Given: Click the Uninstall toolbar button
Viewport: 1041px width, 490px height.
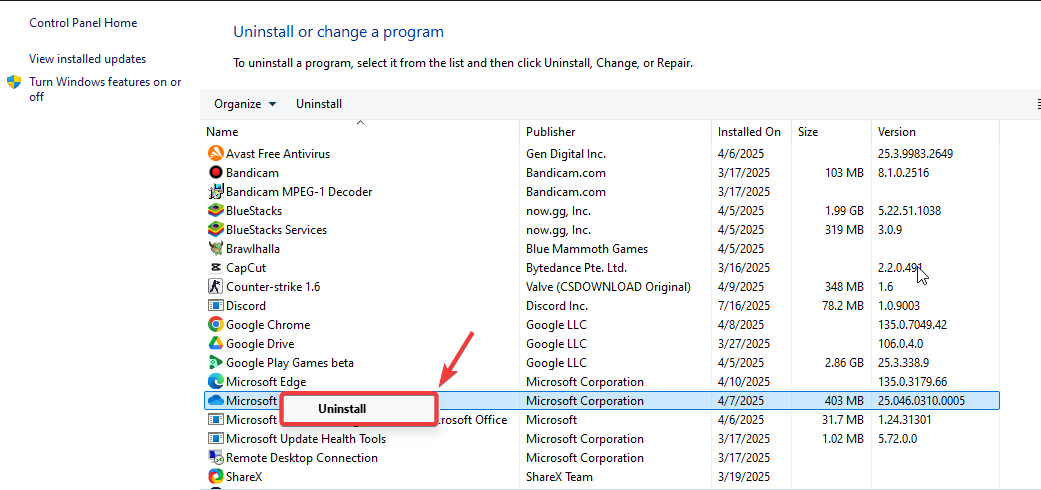Looking at the screenshot, I should (x=319, y=104).
